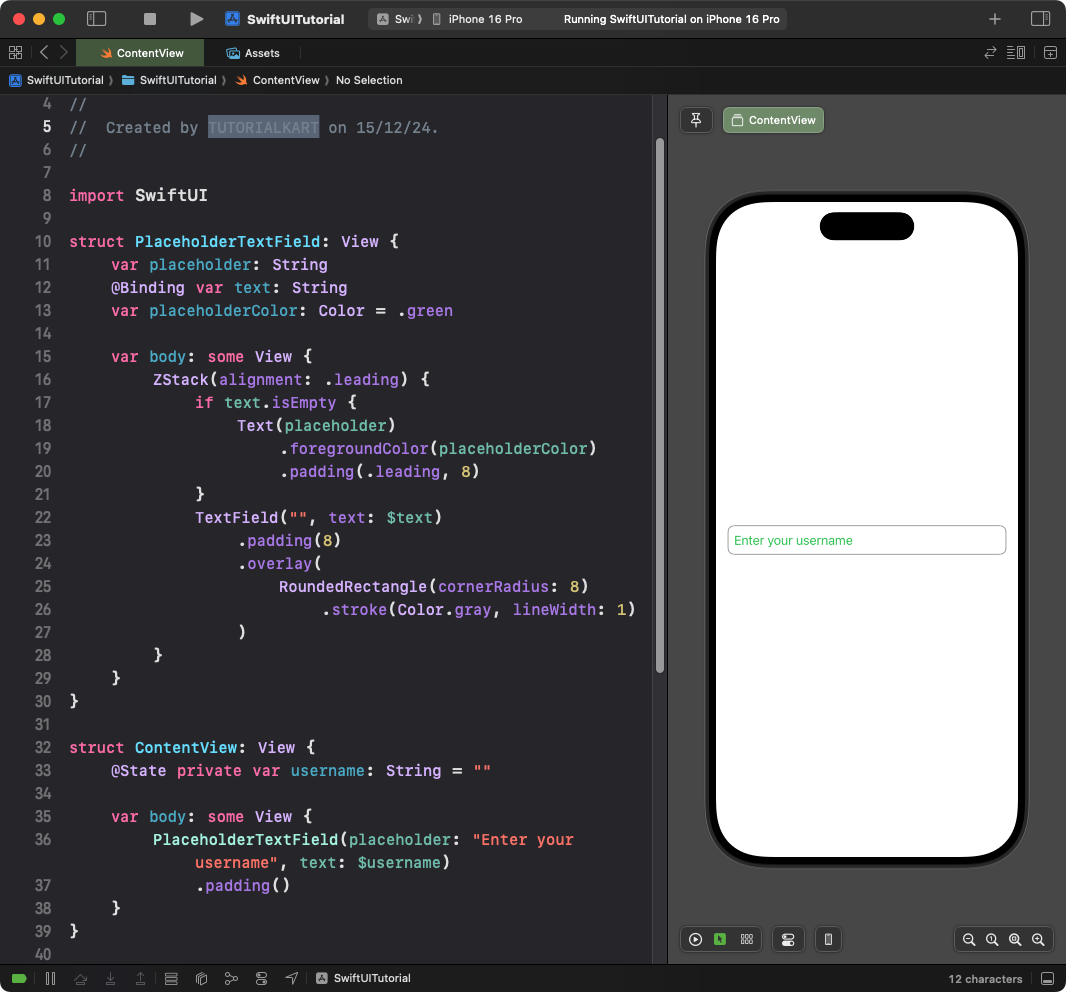Select the ContentView editor tab
The height and width of the screenshot is (992, 1066).
click(139, 53)
